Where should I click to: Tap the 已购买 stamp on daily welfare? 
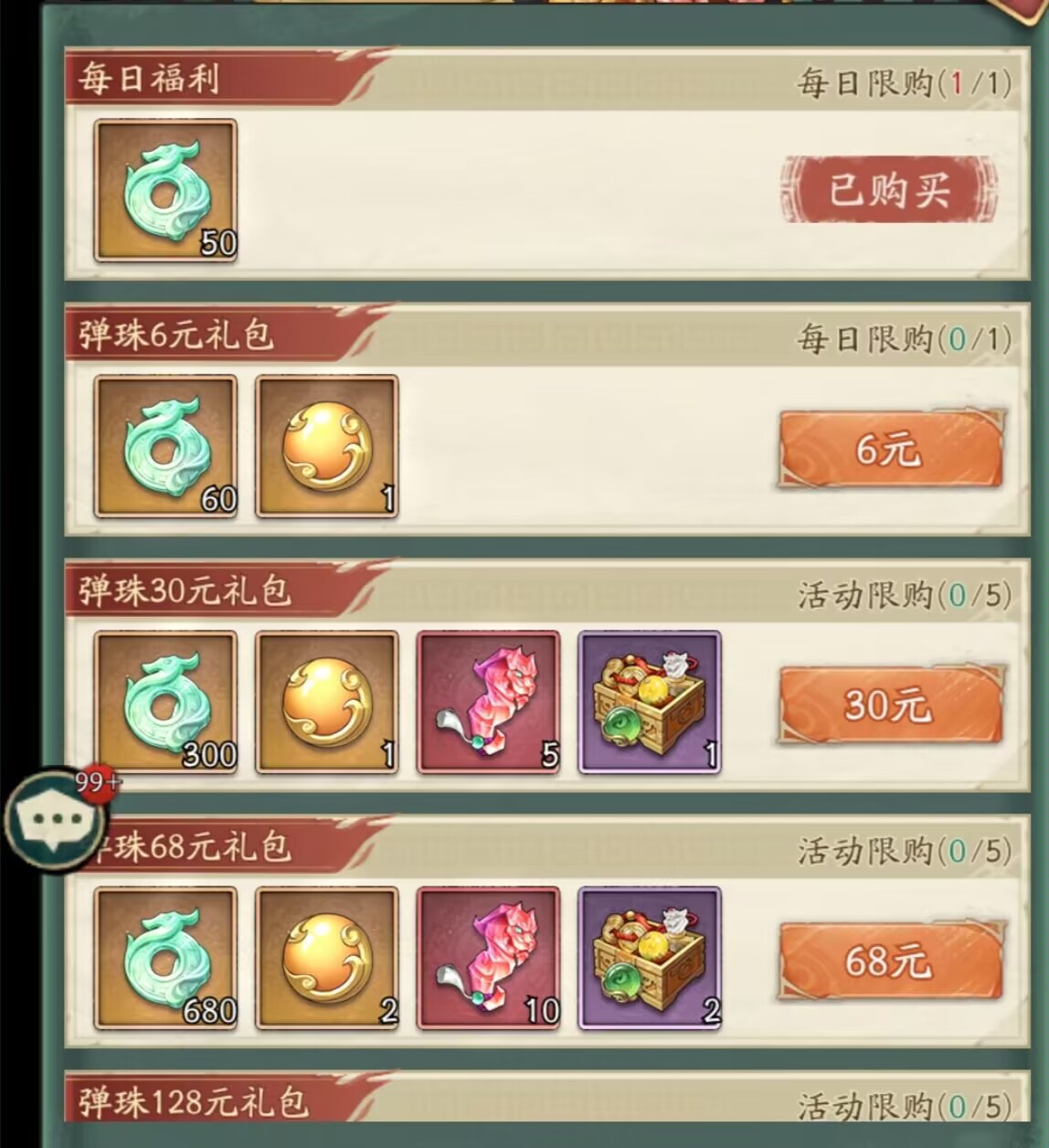pos(889,190)
